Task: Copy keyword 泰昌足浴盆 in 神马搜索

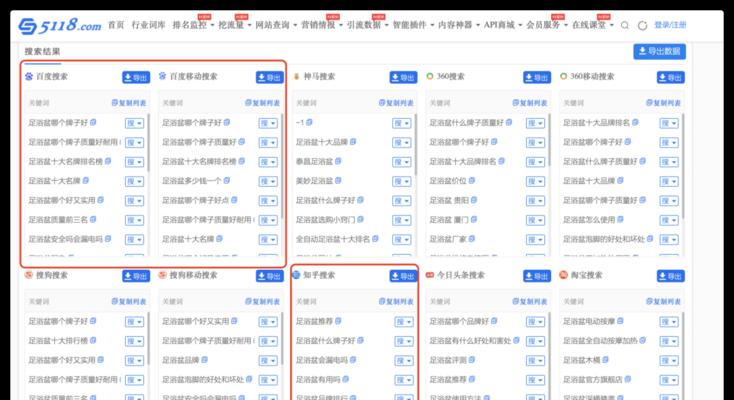Action: point(338,161)
